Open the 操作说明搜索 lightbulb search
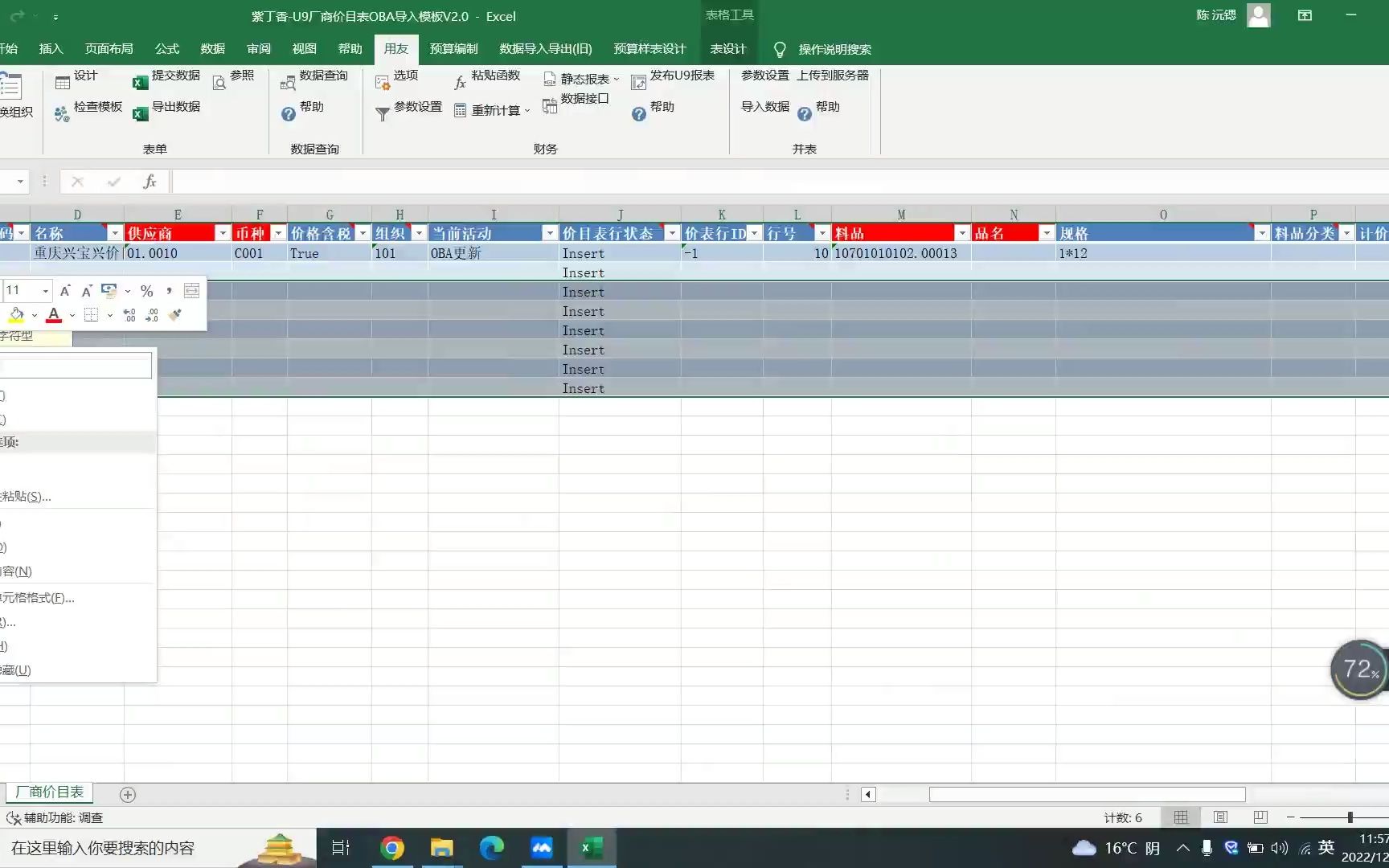1389x868 pixels. [x=823, y=50]
